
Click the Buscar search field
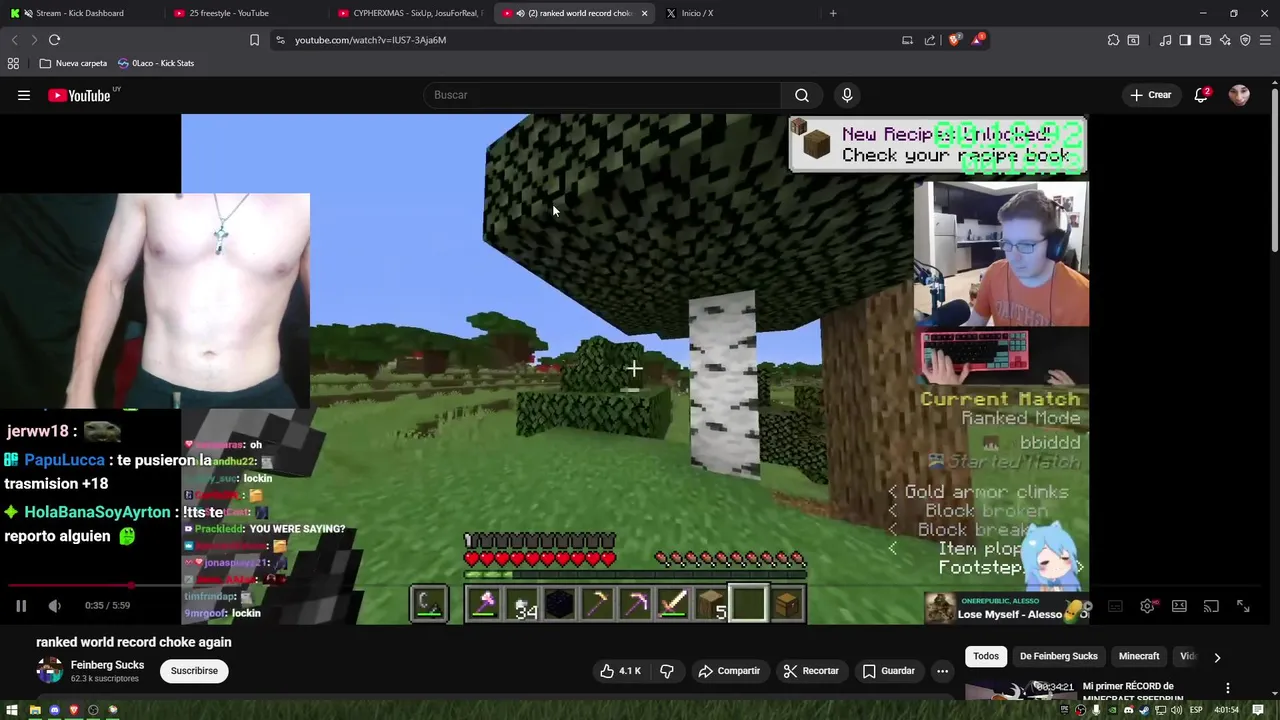602,95
